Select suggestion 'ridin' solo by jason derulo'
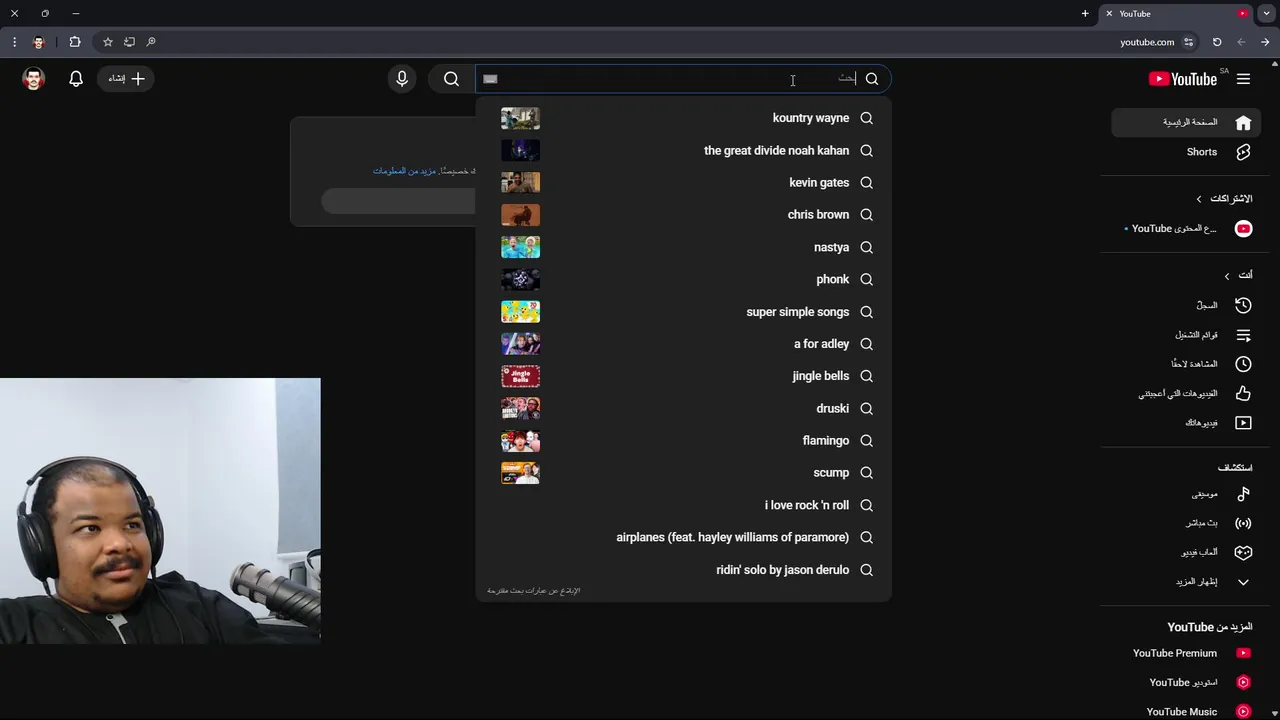This screenshot has width=1280, height=720. coord(683,570)
